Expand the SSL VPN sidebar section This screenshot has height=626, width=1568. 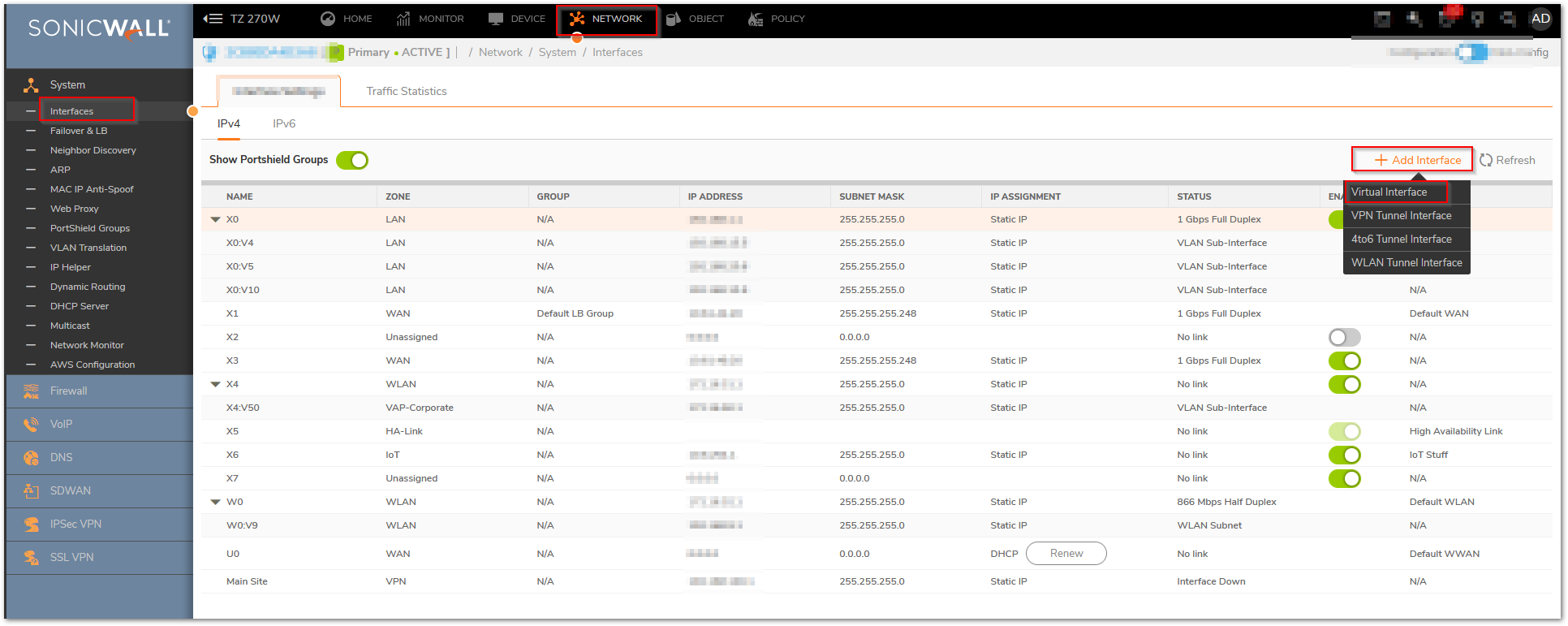point(99,558)
